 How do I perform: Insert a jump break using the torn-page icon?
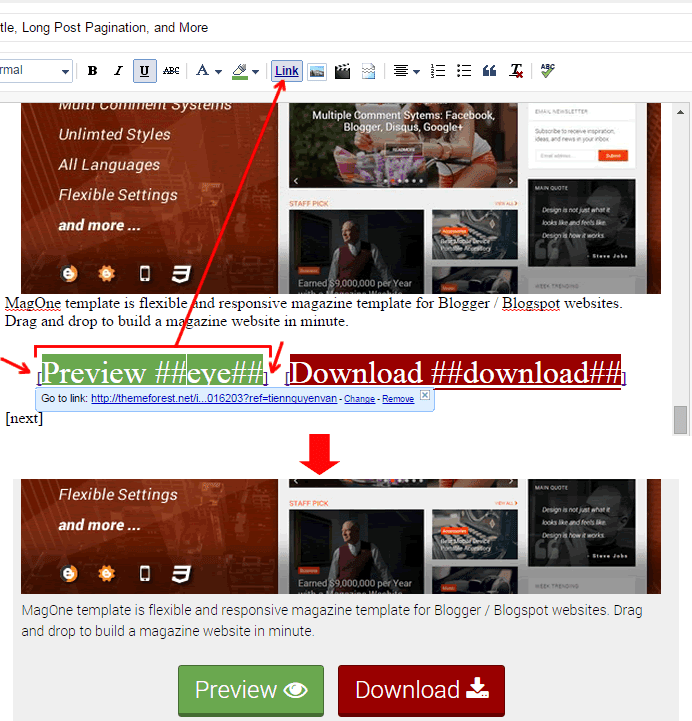tap(368, 71)
